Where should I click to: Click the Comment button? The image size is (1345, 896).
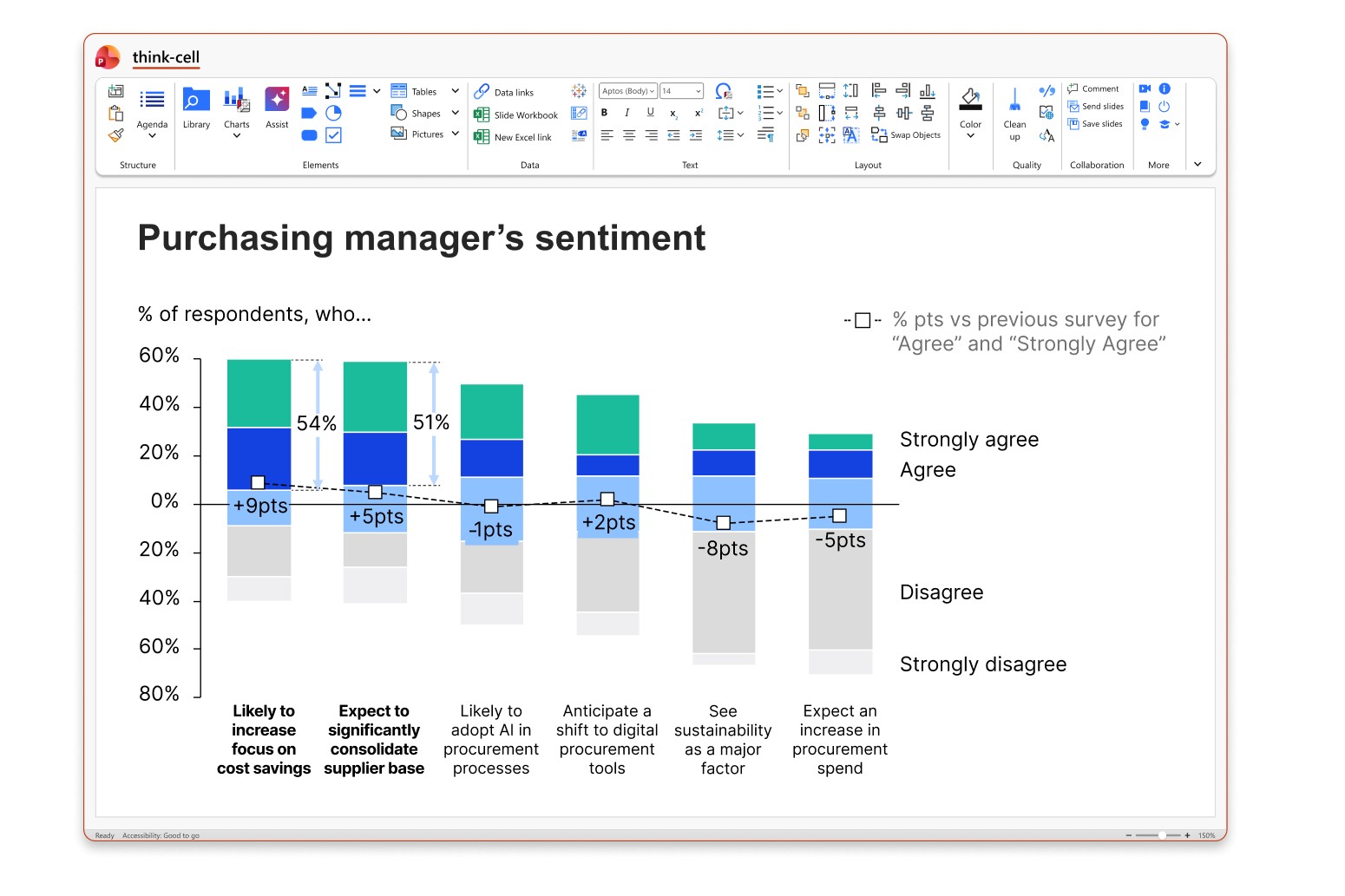[1093, 88]
